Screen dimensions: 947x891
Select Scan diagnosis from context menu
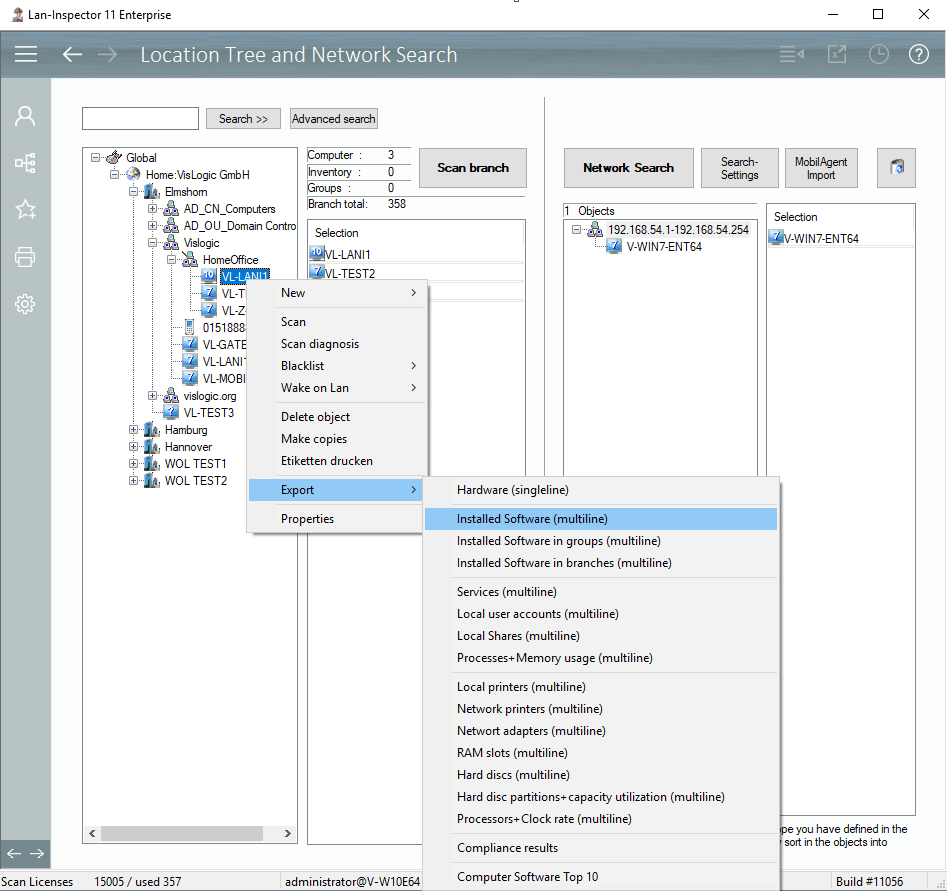pyautogui.click(x=319, y=344)
